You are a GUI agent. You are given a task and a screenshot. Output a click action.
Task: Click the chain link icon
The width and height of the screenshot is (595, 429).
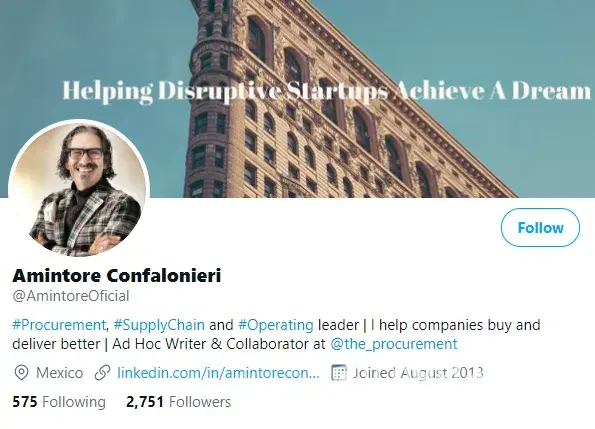(102, 373)
